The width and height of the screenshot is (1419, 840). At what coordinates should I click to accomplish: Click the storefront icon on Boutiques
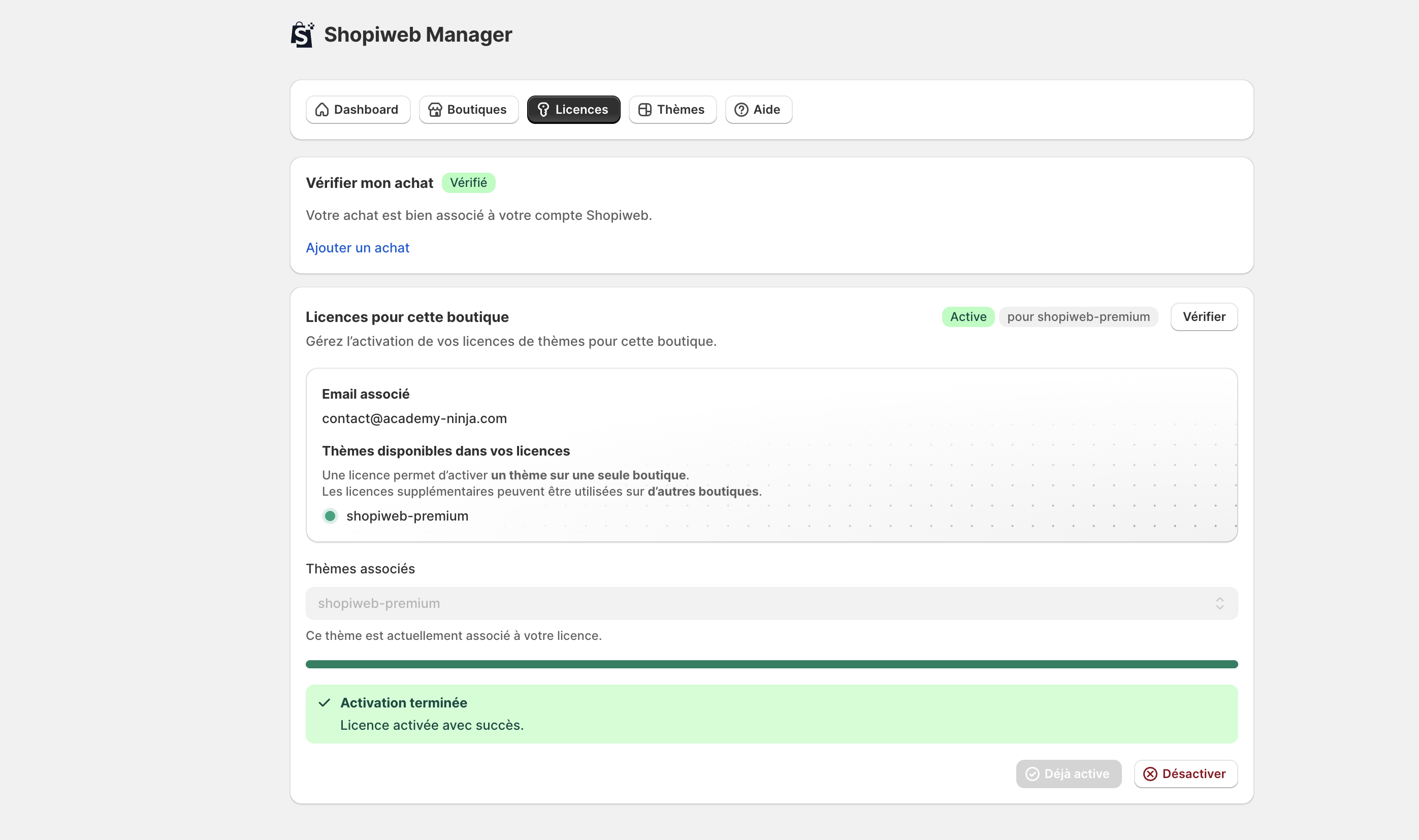(435, 110)
